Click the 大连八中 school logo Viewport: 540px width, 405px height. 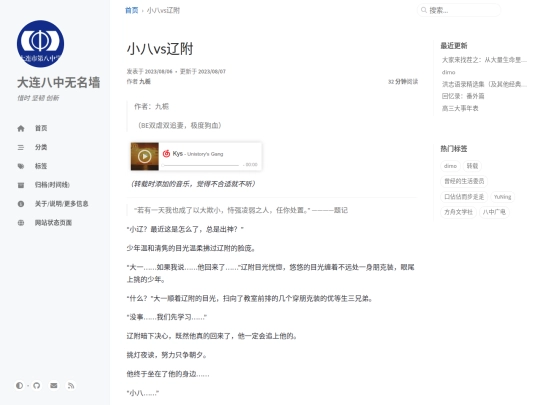(x=40, y=44)
